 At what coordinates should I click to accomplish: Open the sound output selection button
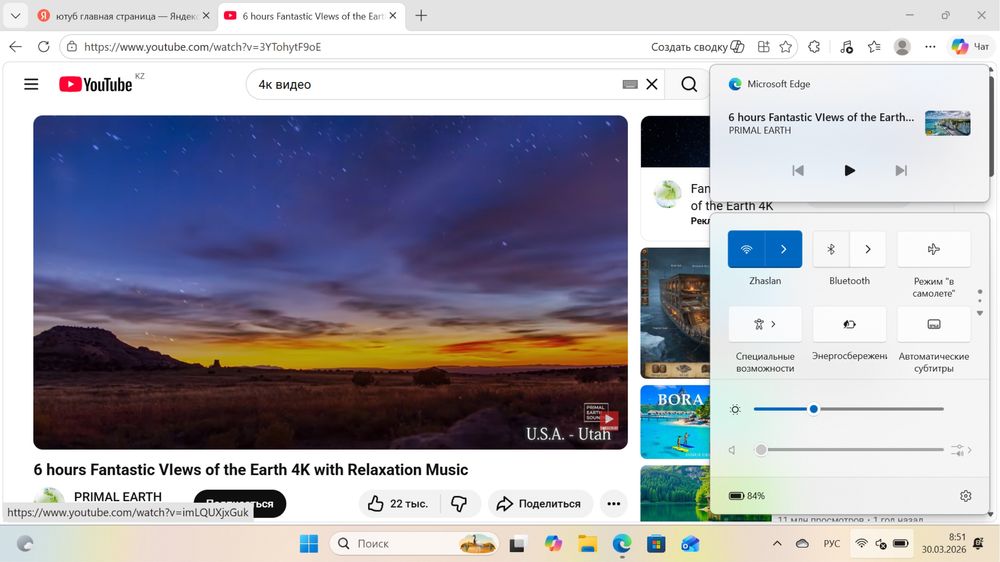[x=961, y=450]
